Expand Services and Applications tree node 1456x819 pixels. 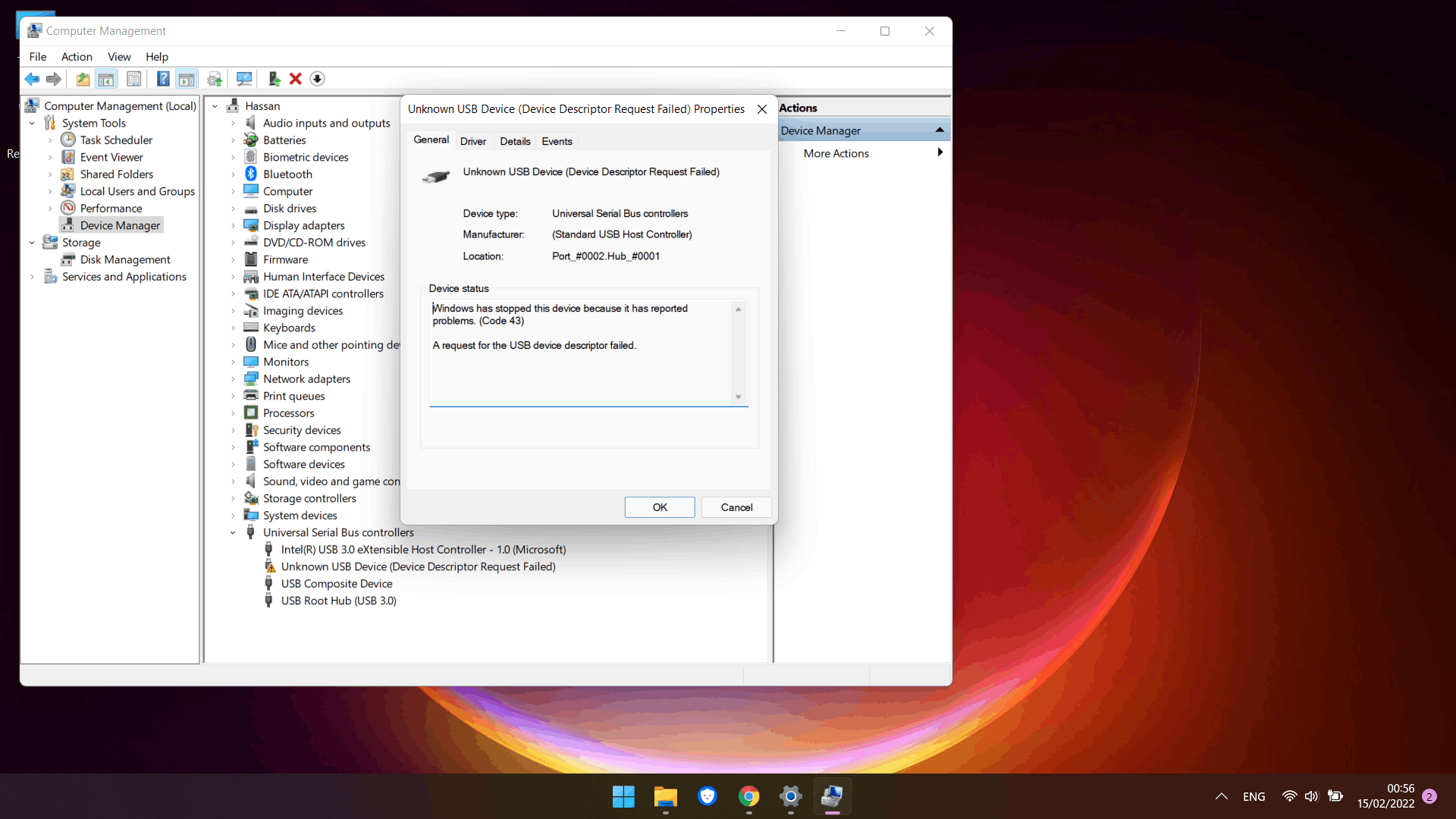[32, 277]
